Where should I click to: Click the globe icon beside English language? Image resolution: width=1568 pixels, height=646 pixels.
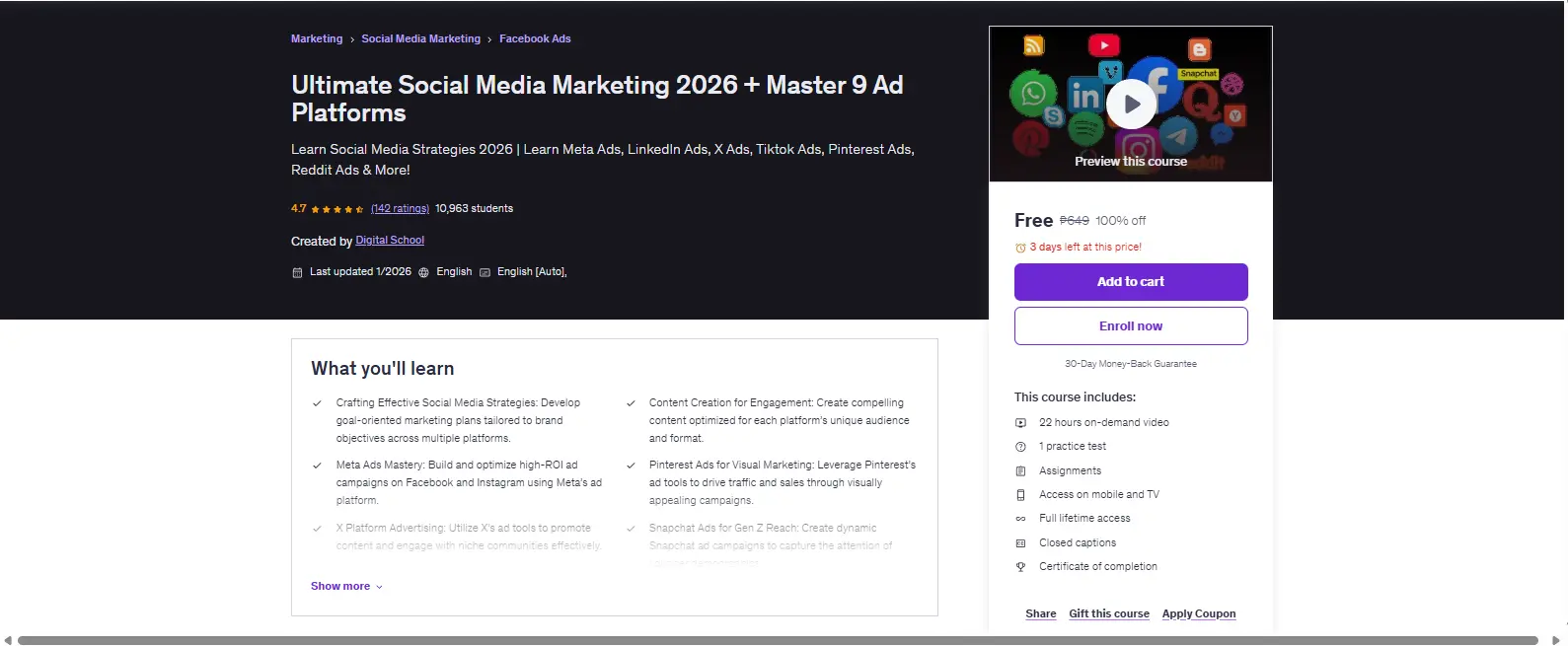coord(423,272)
